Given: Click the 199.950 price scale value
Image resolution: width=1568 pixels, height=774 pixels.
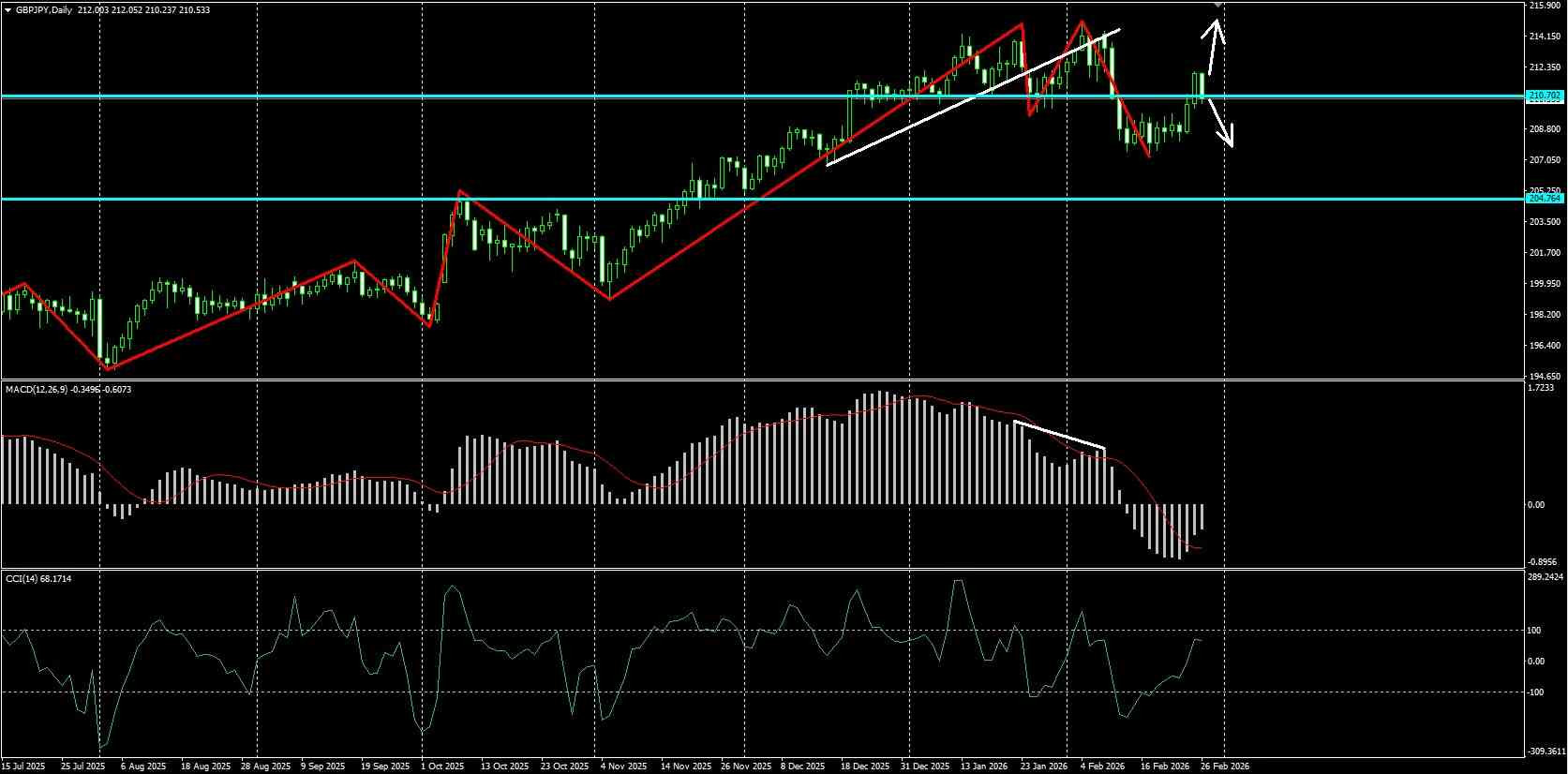Looking at the screenshot, I should [x=1544, y=284].
